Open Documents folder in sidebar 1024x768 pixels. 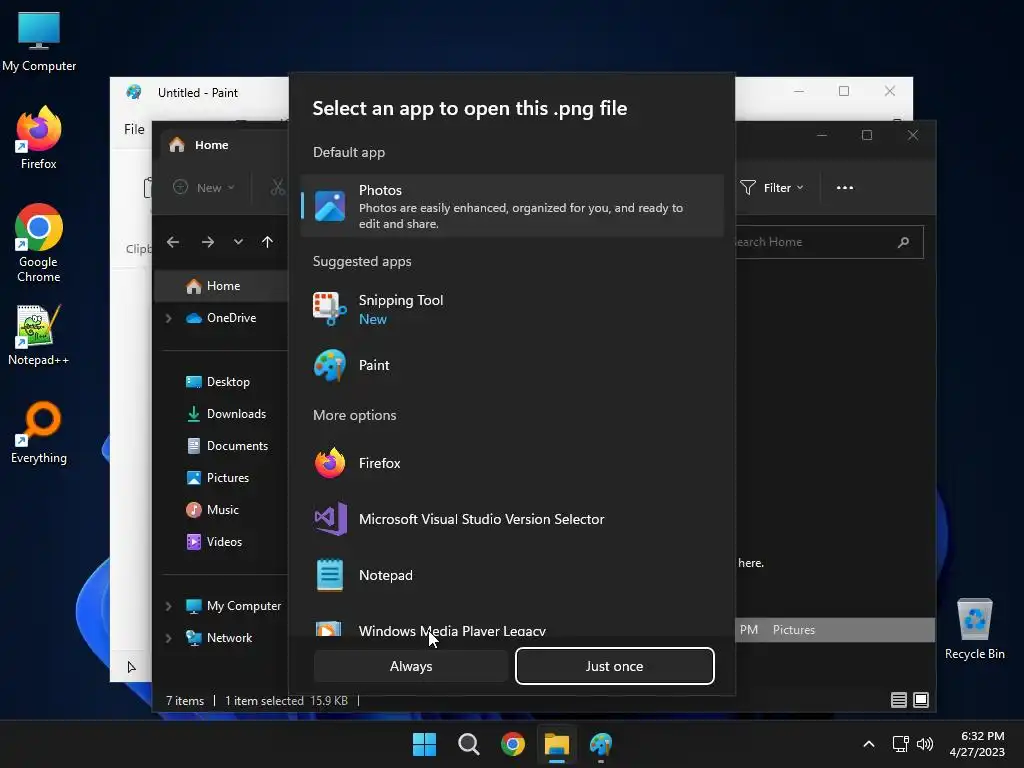(x=227, y=446)
